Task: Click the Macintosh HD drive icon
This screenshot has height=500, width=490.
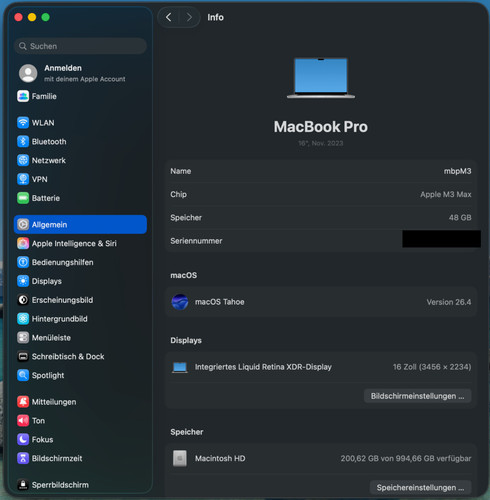Action: click(x=180, y=458)
